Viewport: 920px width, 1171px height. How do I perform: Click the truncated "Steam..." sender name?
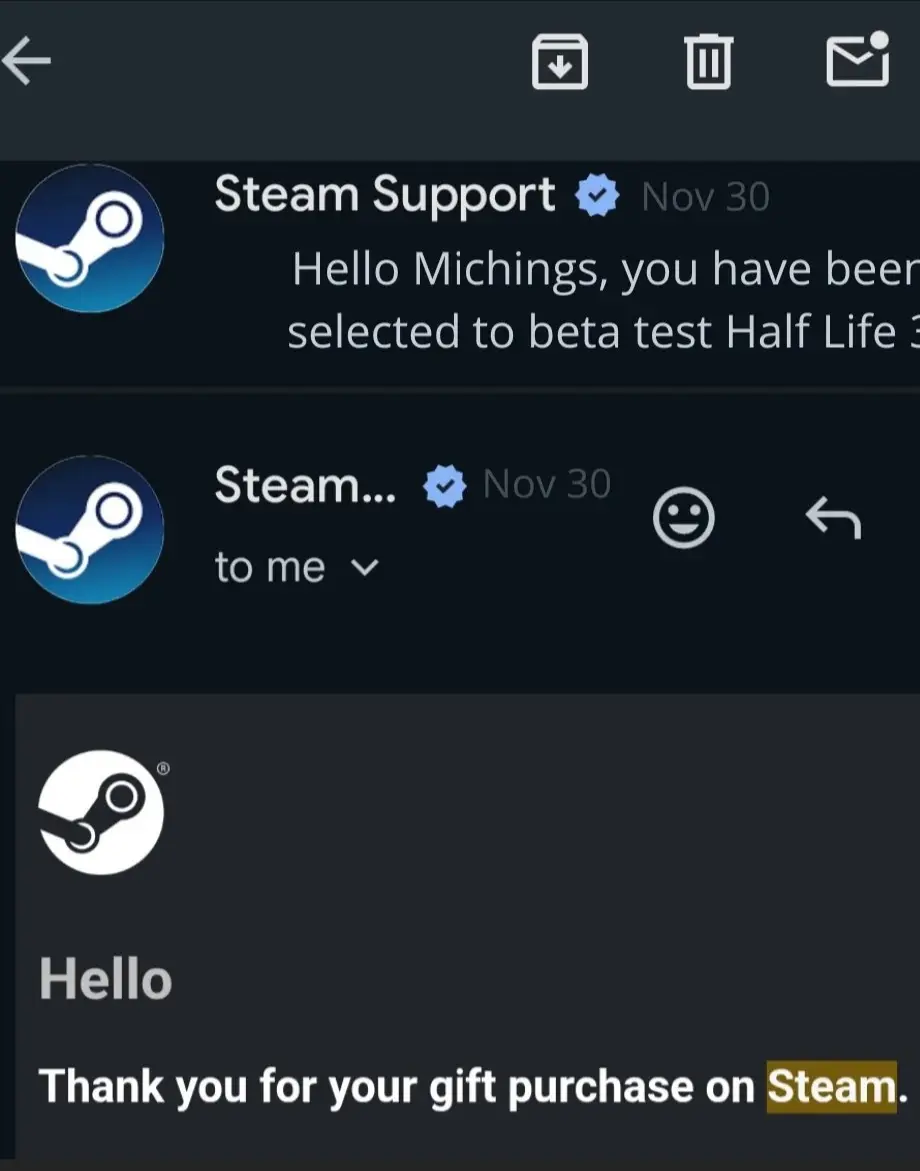click(304, 486)
